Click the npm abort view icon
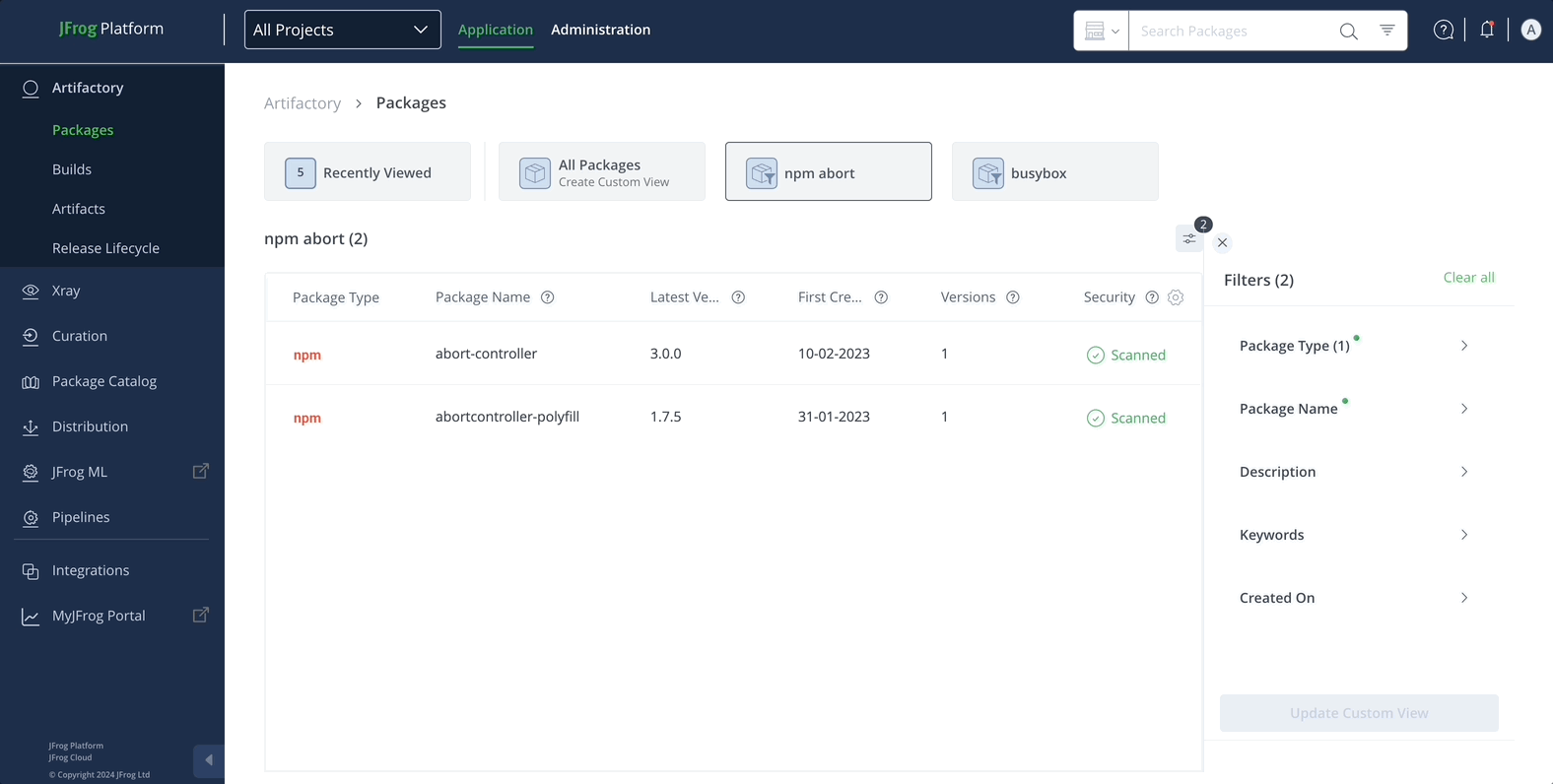 (762, 172)
